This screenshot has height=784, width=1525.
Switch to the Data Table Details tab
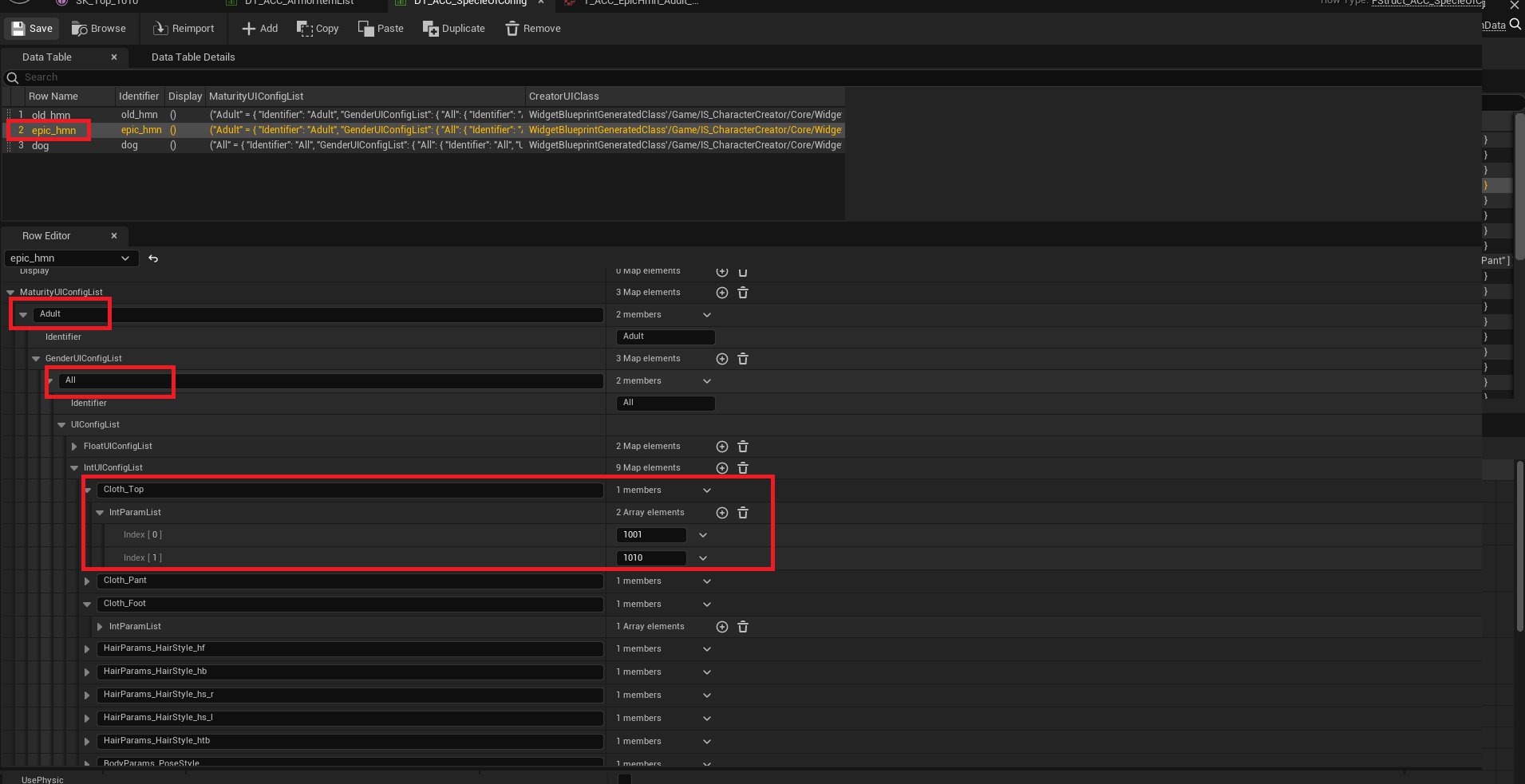point(193,57)
